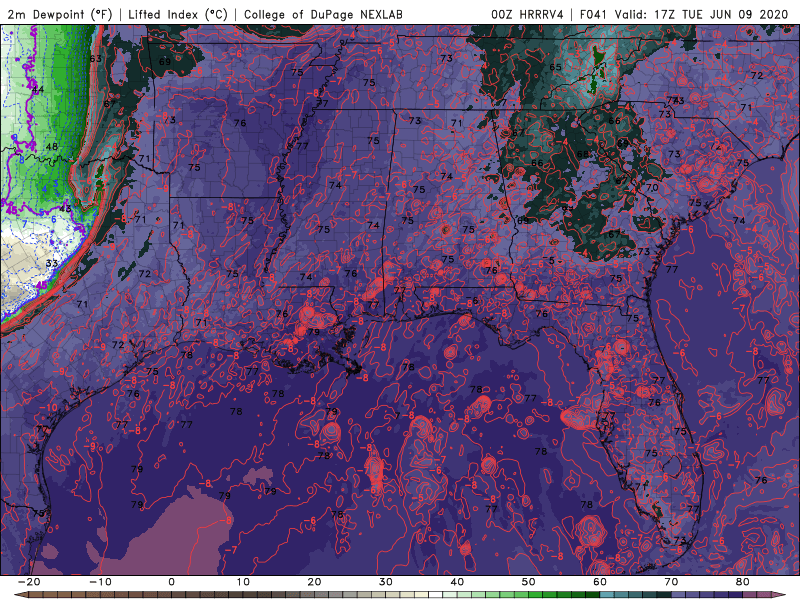Click the '50' label under the color scale

(529, 582)
